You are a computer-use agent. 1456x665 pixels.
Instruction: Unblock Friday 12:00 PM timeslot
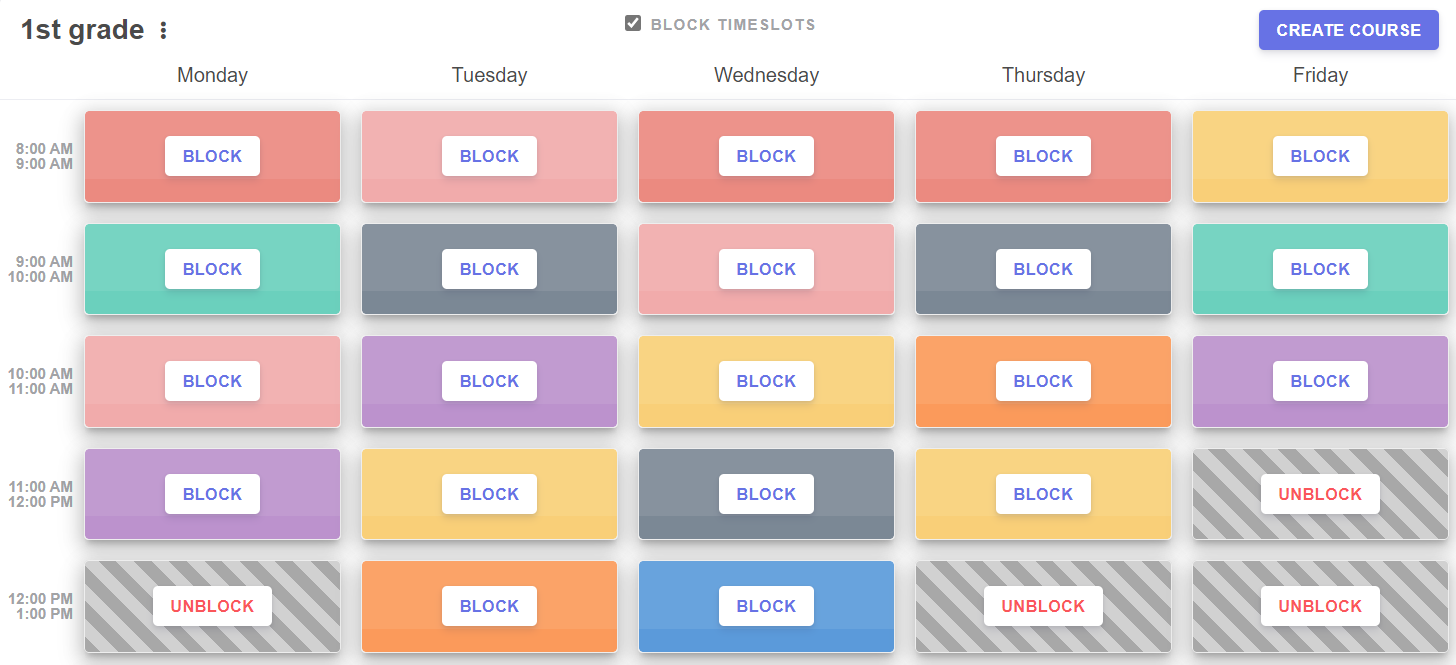tap(1320, 606)
